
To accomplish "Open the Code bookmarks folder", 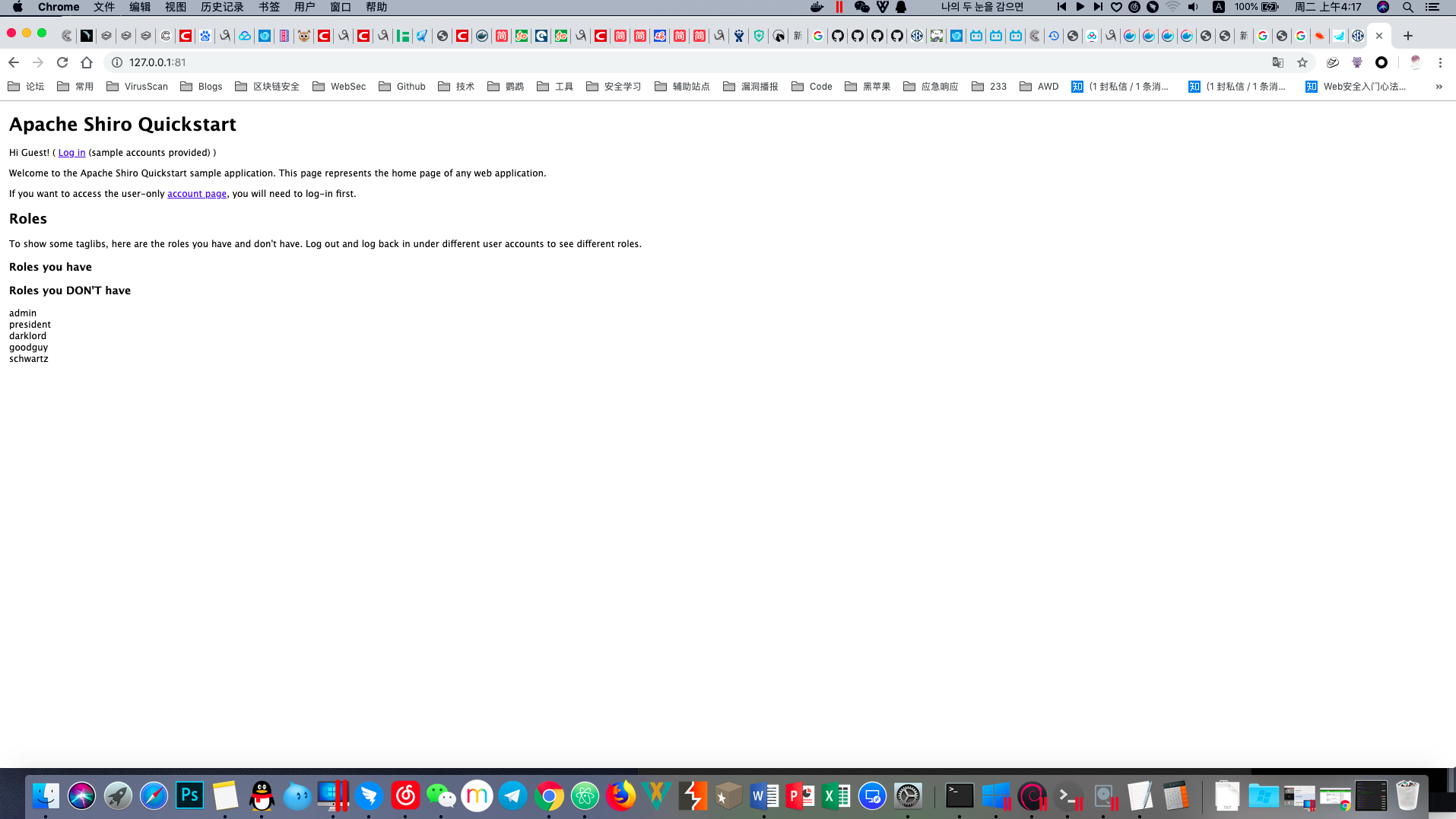I will [x=812, y=87].
